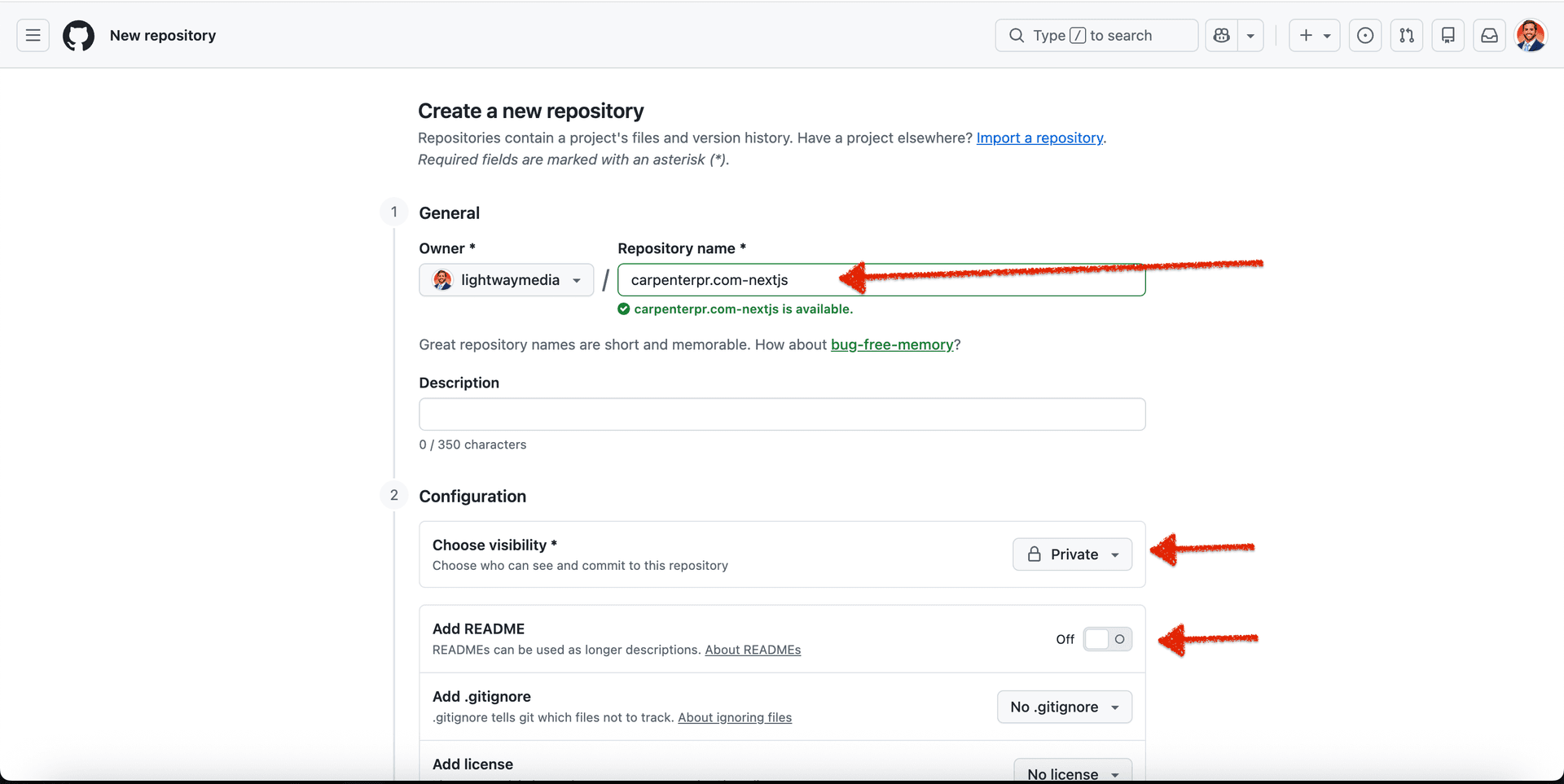Follow the Import a repository link

[1039, 138]
